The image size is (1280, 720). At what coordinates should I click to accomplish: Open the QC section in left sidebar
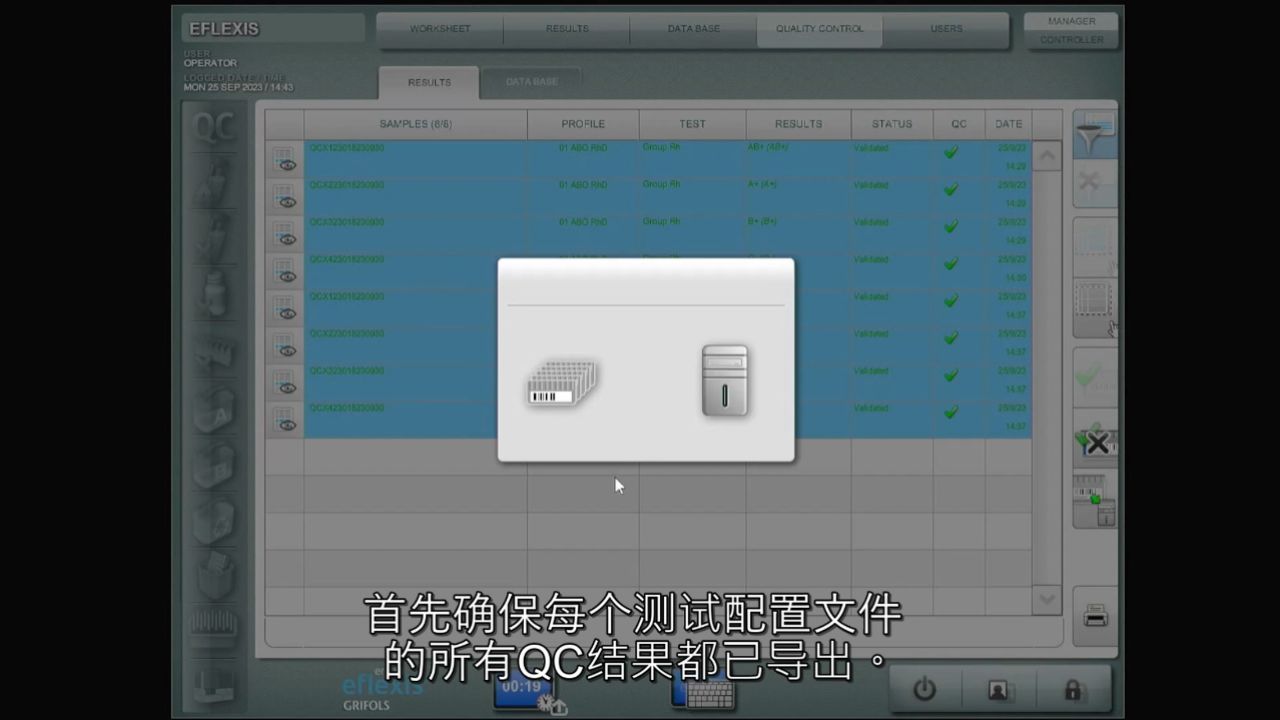click(x=214, y=127)
